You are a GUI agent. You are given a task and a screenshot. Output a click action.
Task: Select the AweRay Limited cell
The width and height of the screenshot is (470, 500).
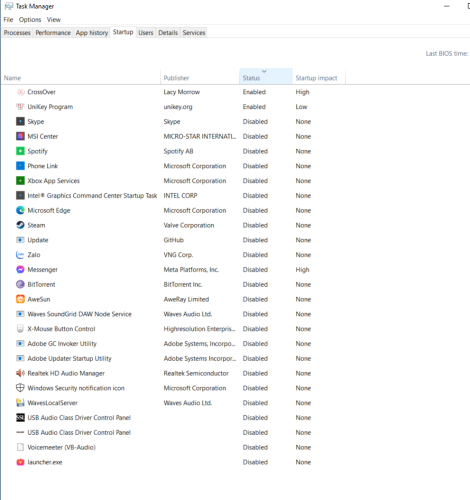coord(186,299)
